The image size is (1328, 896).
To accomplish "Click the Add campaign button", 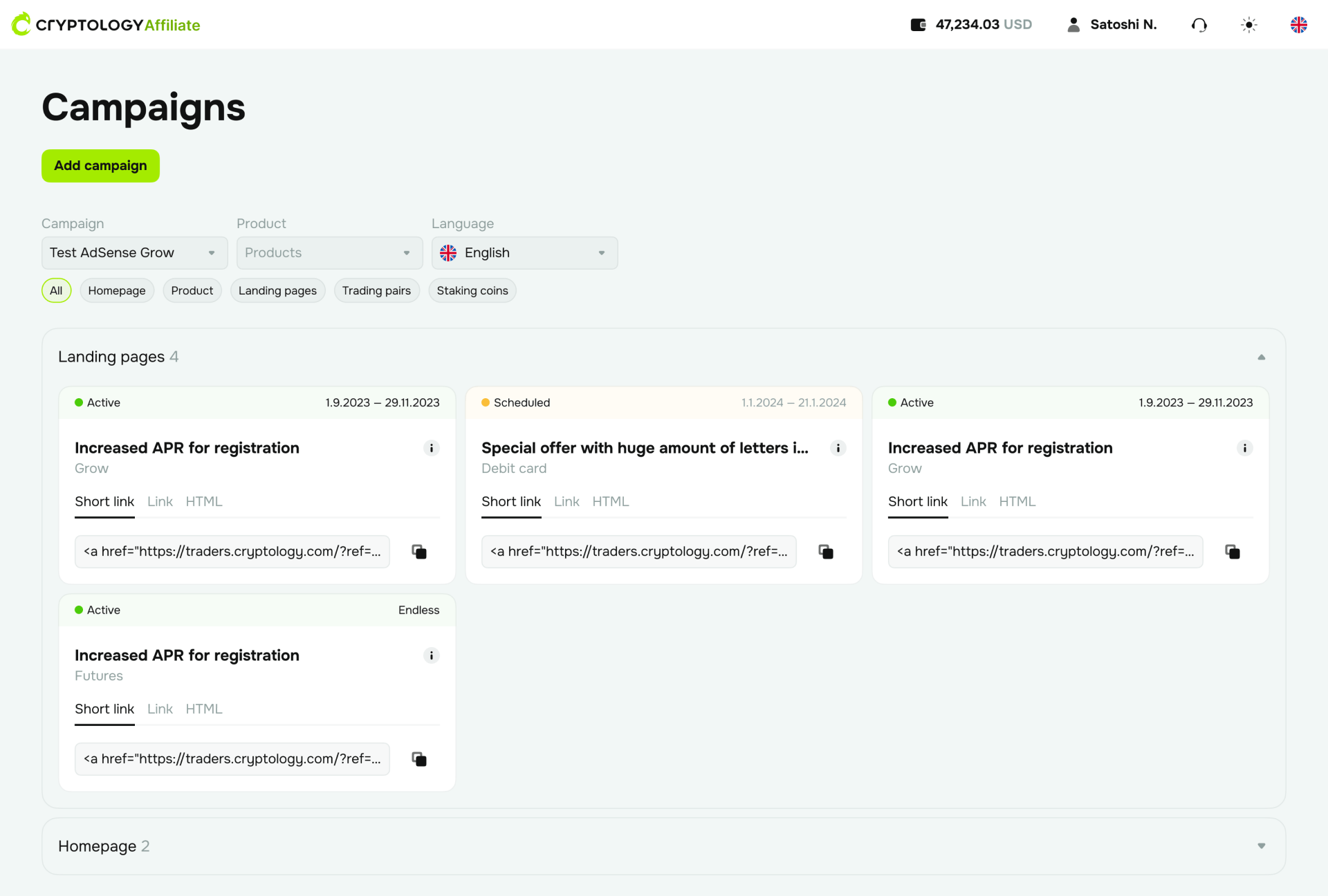I will click(100, 166).
